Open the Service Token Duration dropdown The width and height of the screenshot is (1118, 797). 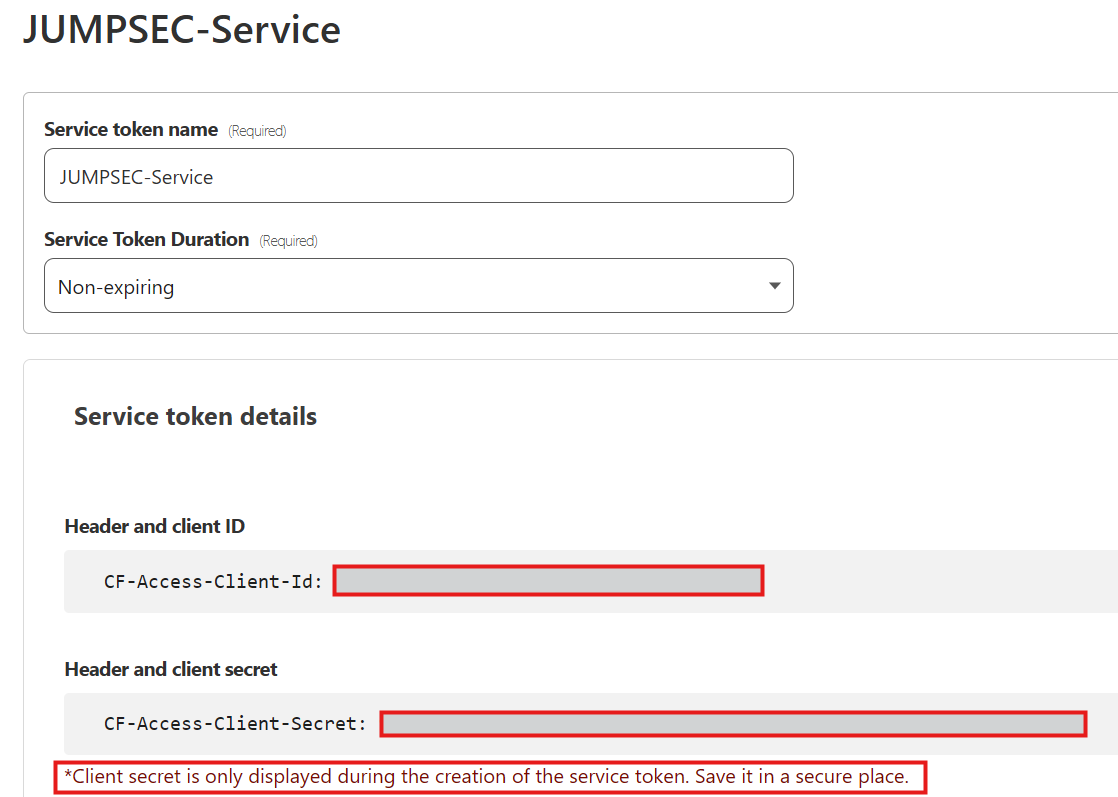pos(418,286)
